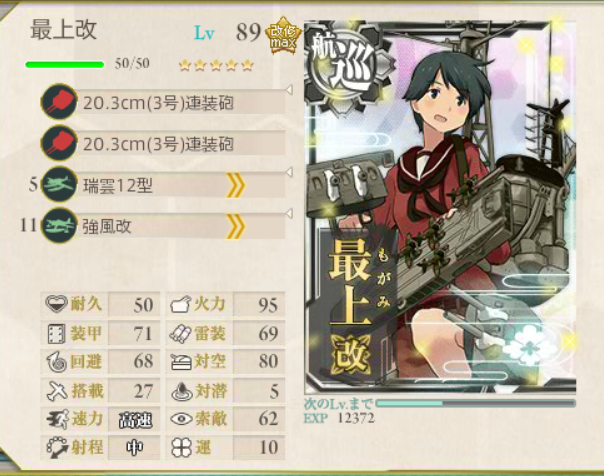Expand arrow on first 20.3cm(3号)連装砲 slot
The image size is (604, 476).
[289, 90]
